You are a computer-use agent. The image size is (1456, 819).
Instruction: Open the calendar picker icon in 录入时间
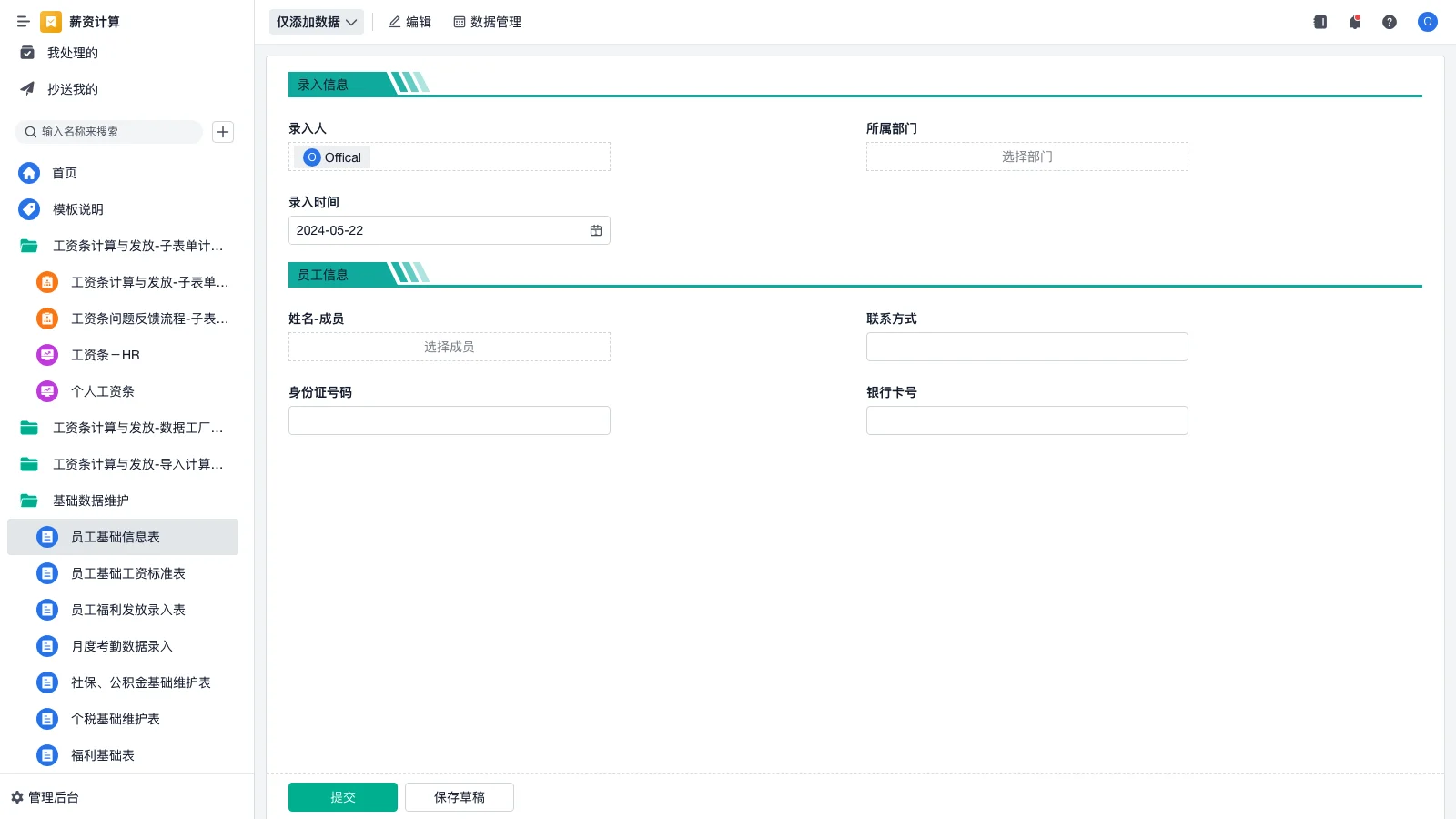[596, 230]
